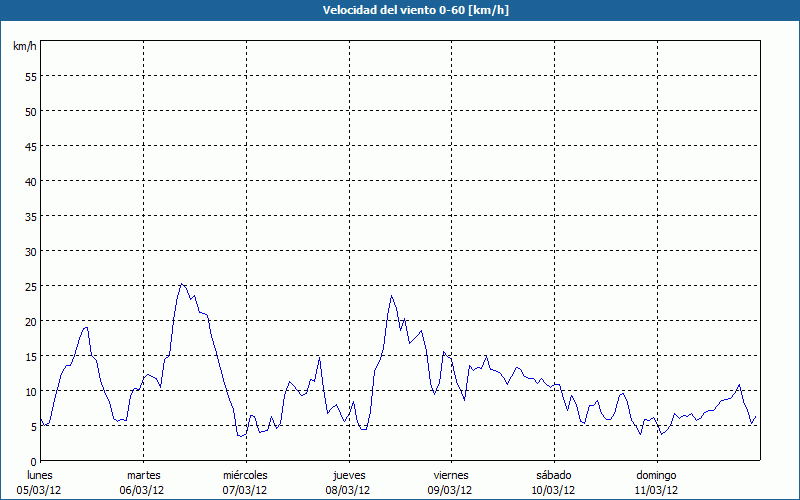Select the 'miércoles' day label
Viewport: 800px width, 500px height.
pyautogui.click(x=245, y=475)
